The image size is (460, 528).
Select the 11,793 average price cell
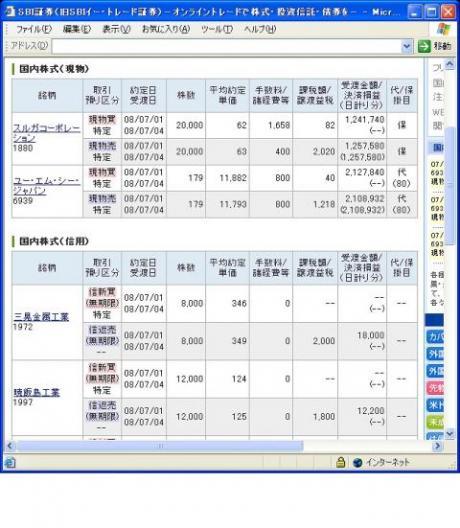(x=227, y=204)
